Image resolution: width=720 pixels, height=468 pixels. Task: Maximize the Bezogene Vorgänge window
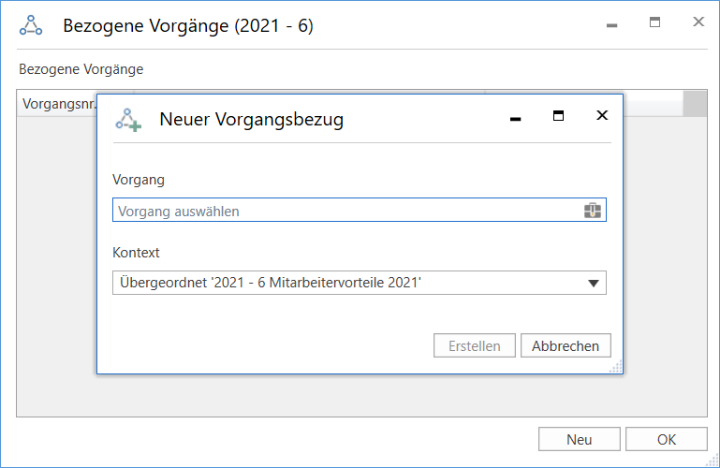point(655,23)
